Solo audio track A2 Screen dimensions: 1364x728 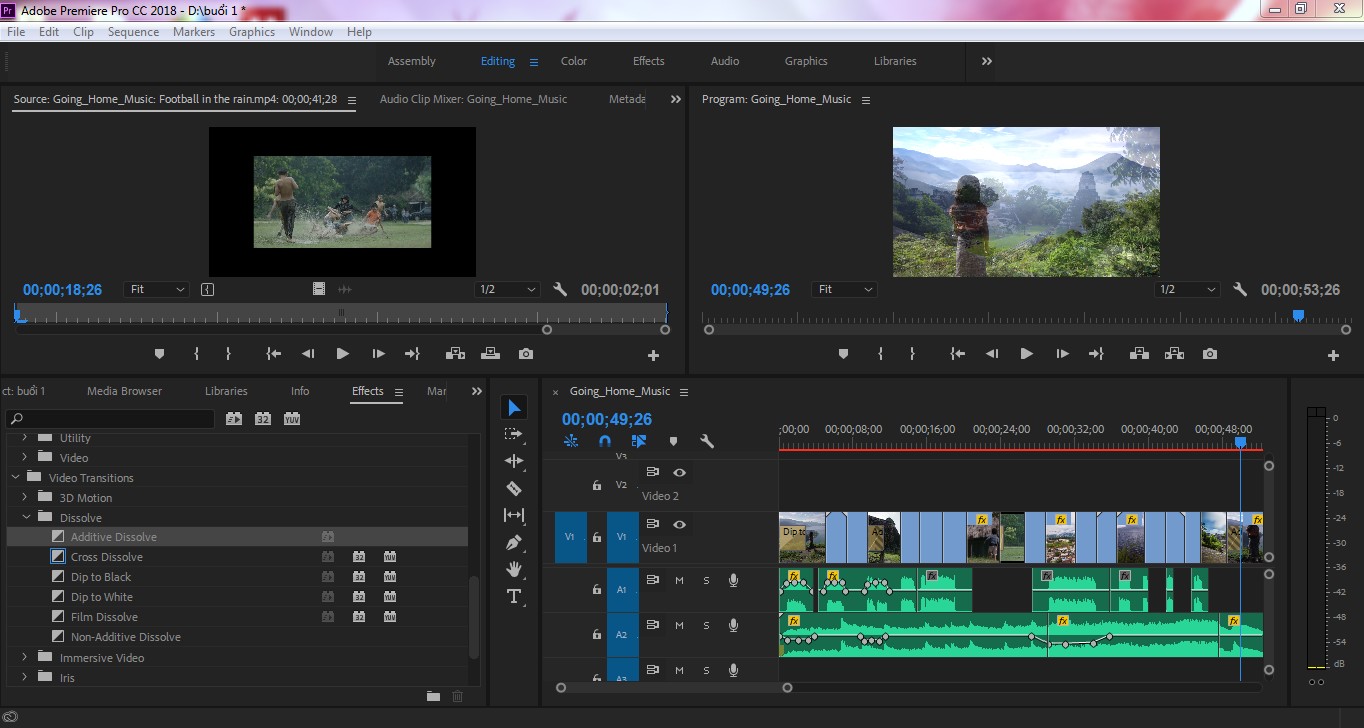[706, 625]
